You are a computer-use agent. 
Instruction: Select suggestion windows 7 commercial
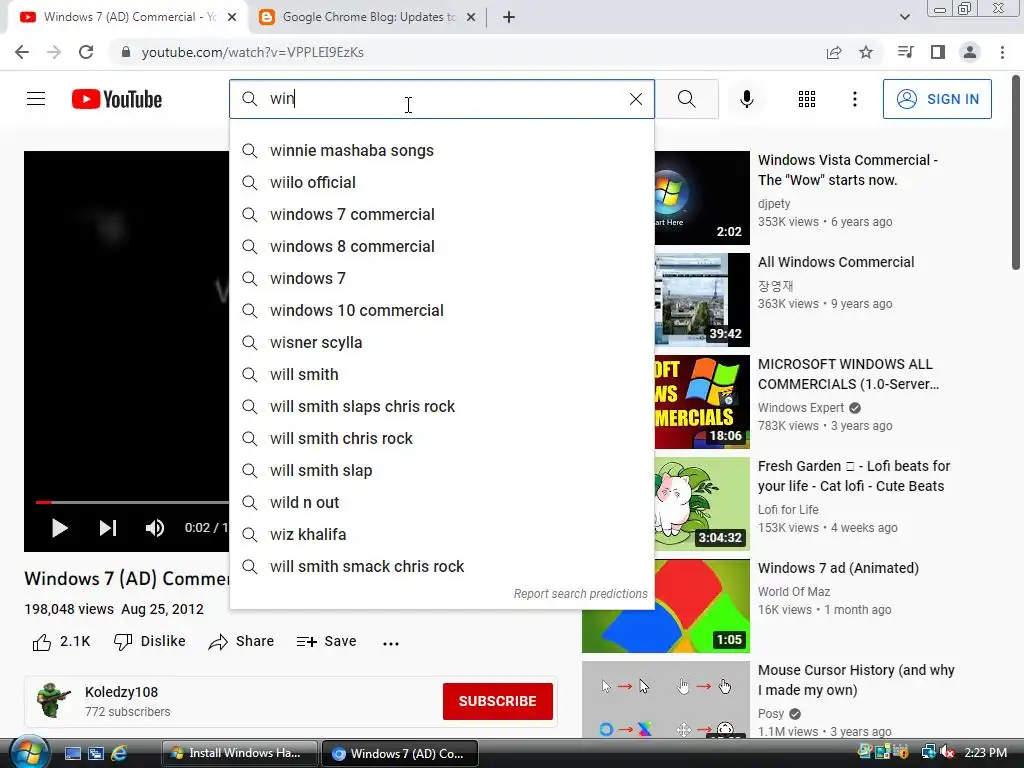pos(441,214)
